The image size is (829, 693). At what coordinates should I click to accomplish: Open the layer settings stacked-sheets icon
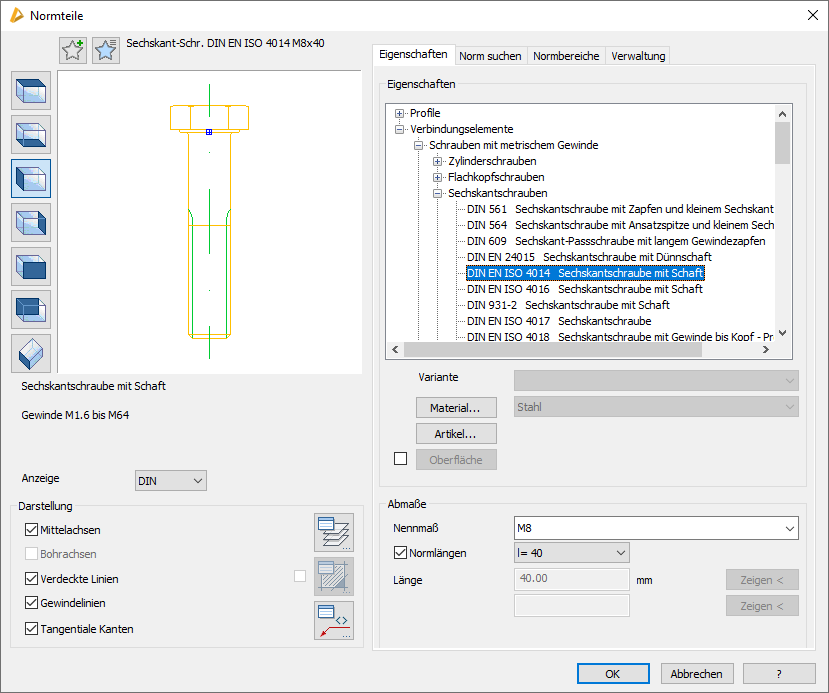pyautogui.click(x=333, y=532)
